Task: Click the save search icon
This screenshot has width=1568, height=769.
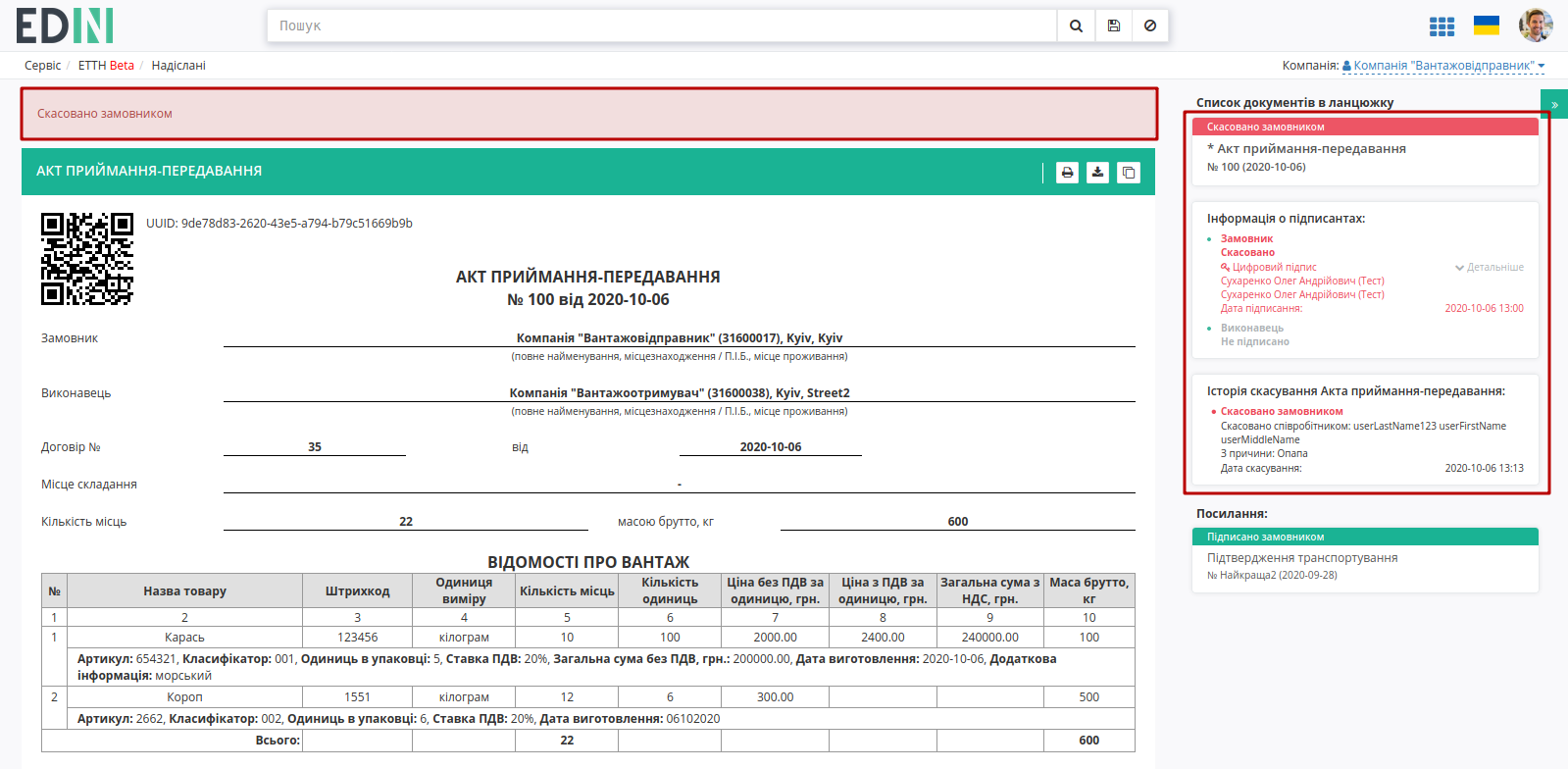Action: pos(1113,26)
